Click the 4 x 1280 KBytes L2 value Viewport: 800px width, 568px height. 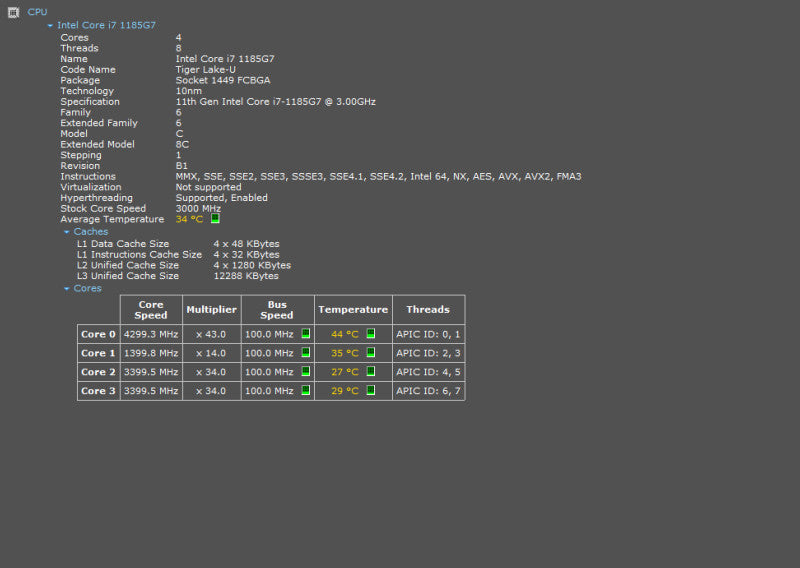[252, 265]
